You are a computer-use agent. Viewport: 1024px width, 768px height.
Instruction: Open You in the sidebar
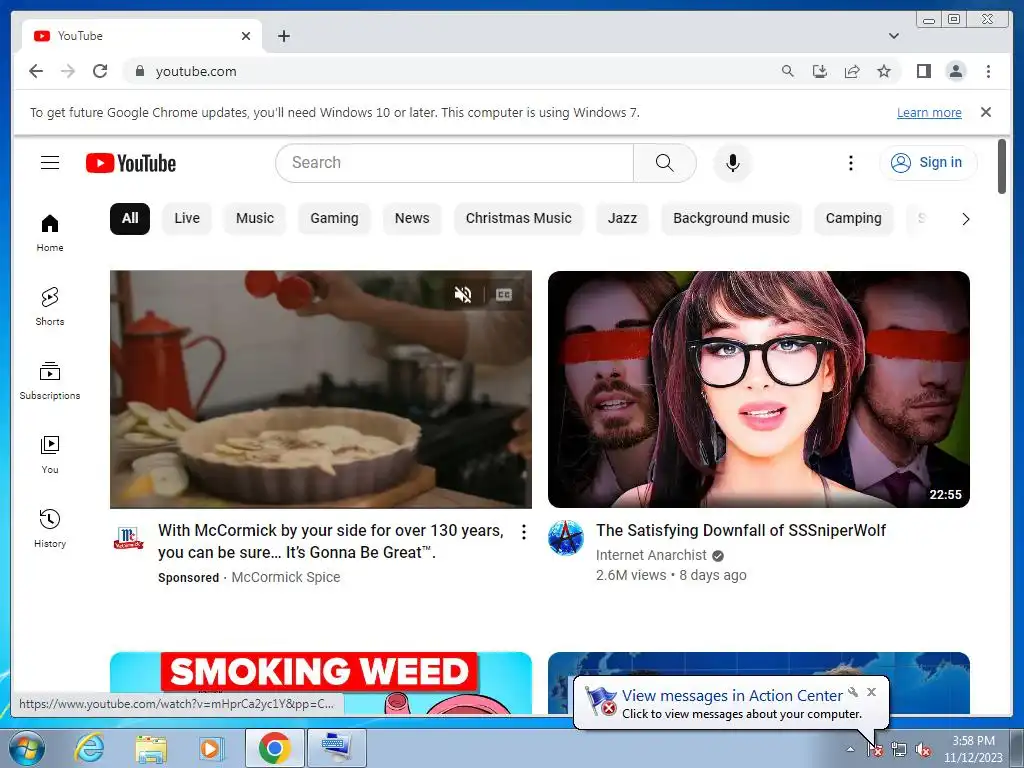pos(50,455)
